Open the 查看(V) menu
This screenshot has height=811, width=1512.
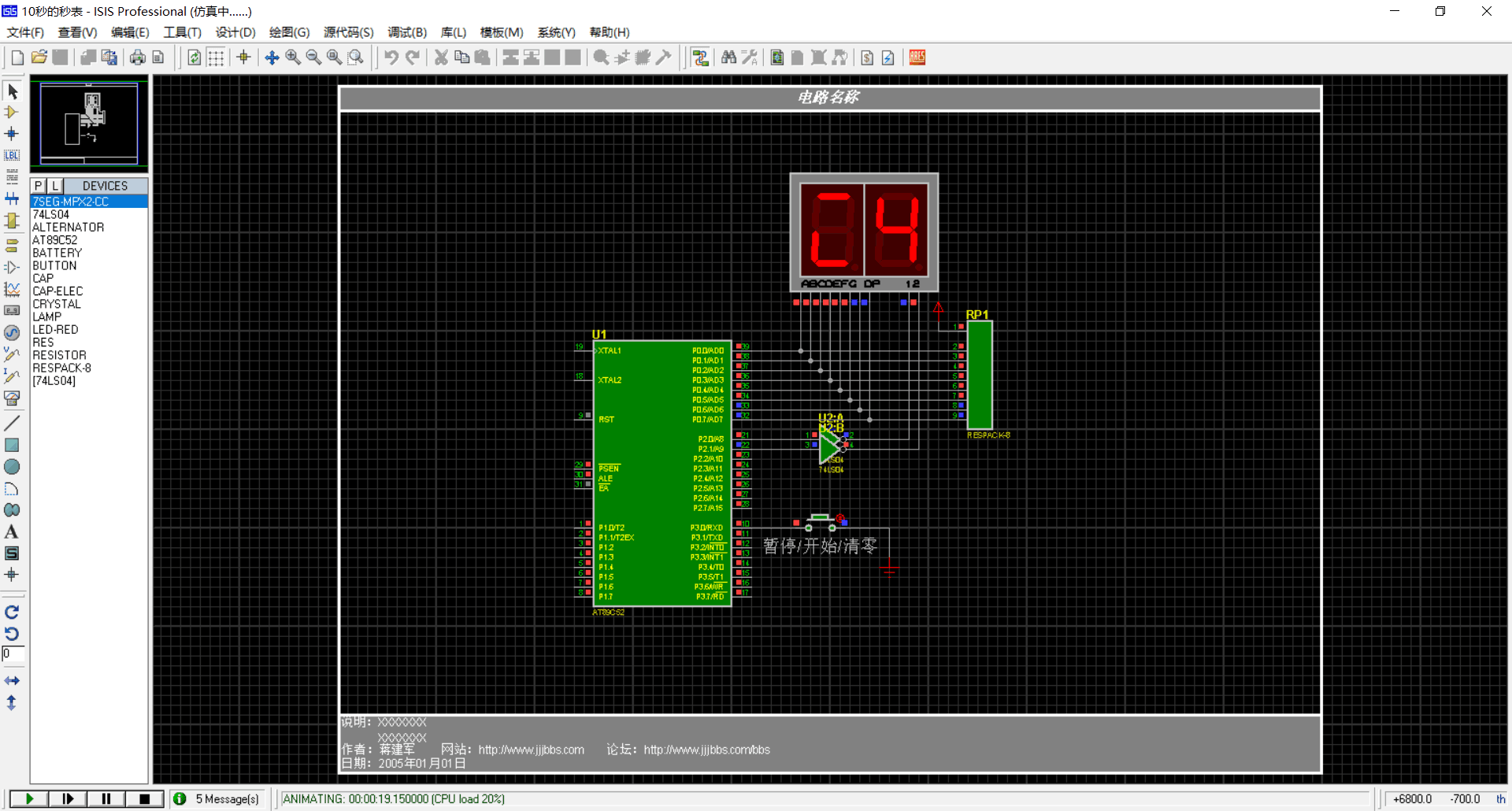(x=77, y=32)
